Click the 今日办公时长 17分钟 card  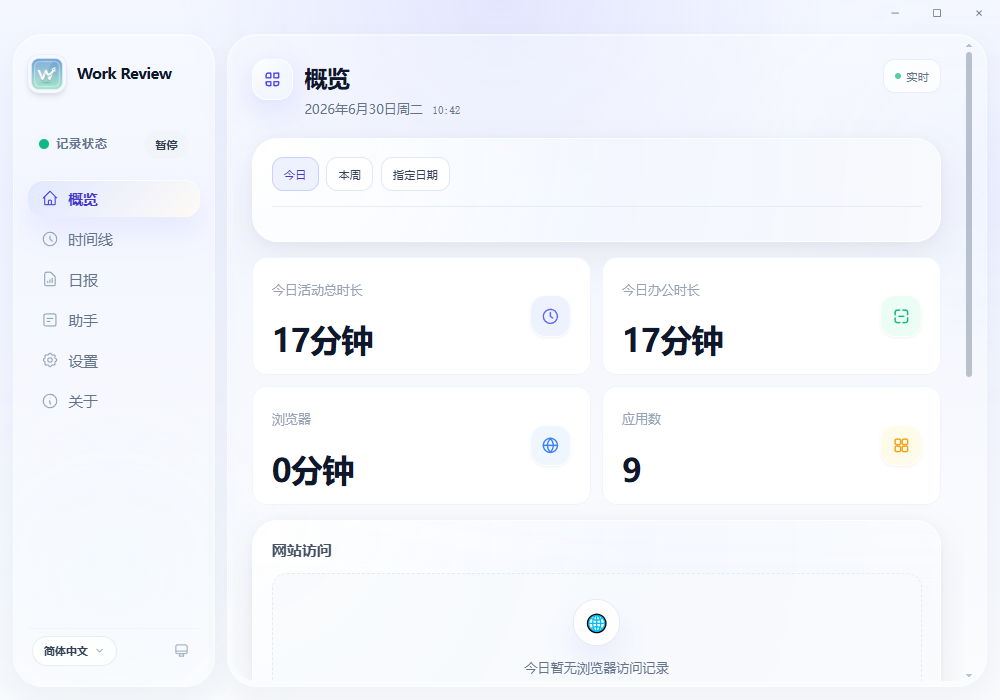pos(771,316)
